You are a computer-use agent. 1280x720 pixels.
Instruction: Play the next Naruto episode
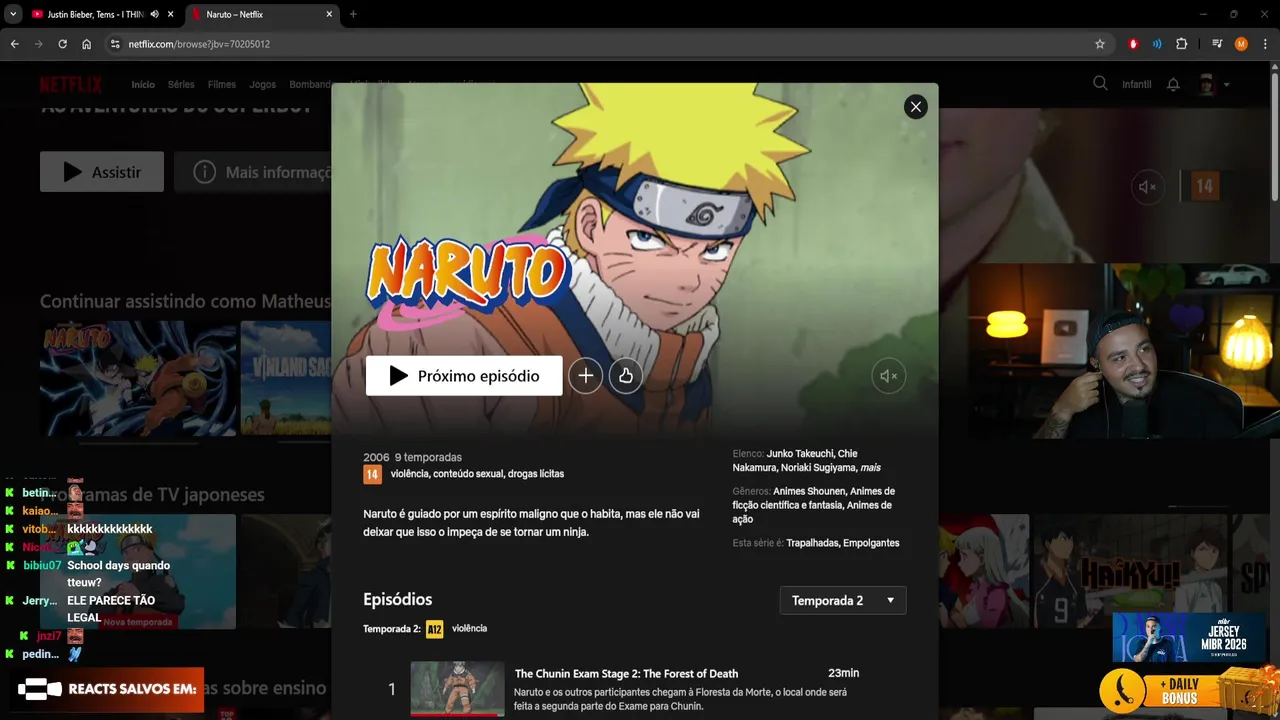[x=464, y=376]
